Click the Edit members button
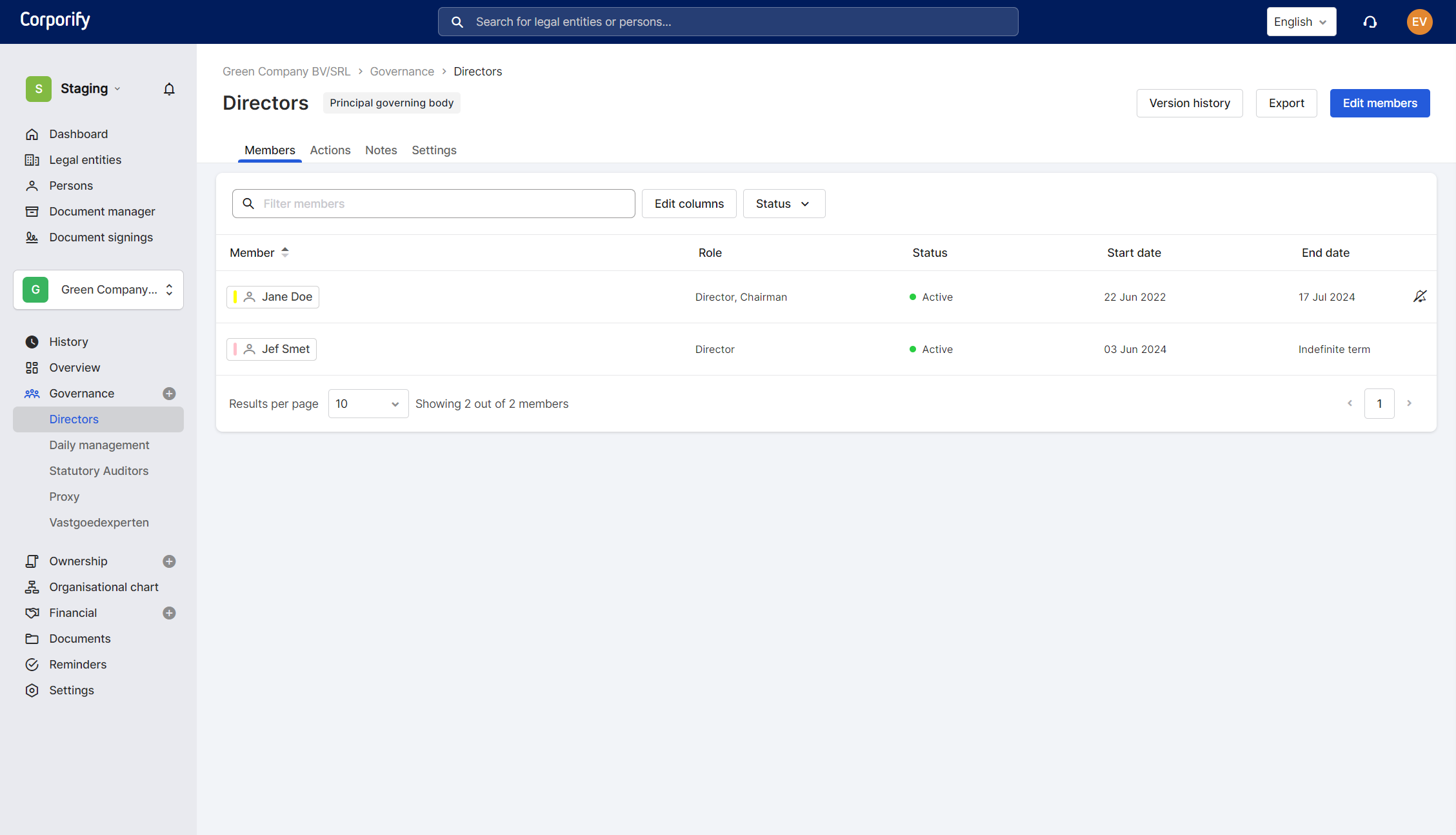This screenshot has height=835, width=1456. click(x=1379, y=103)
